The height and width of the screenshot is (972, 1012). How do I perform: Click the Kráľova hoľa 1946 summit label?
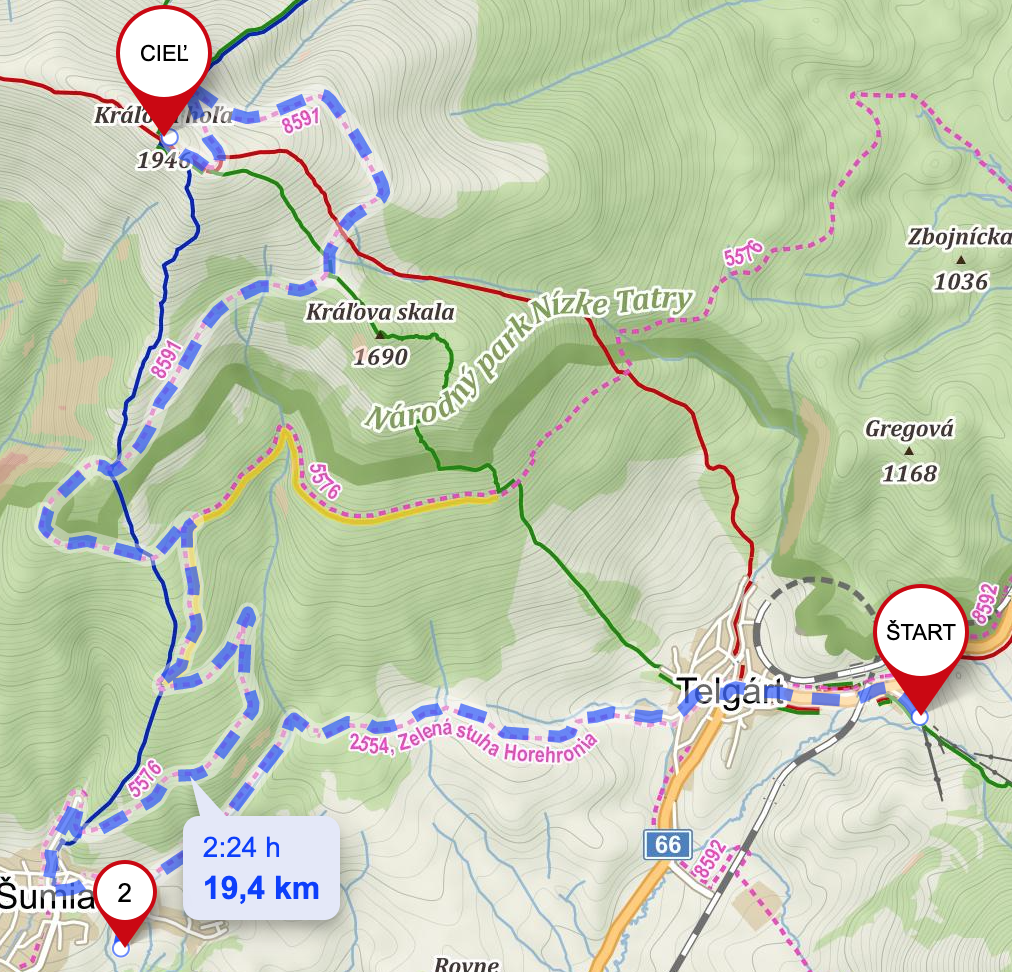coord(163,137)
